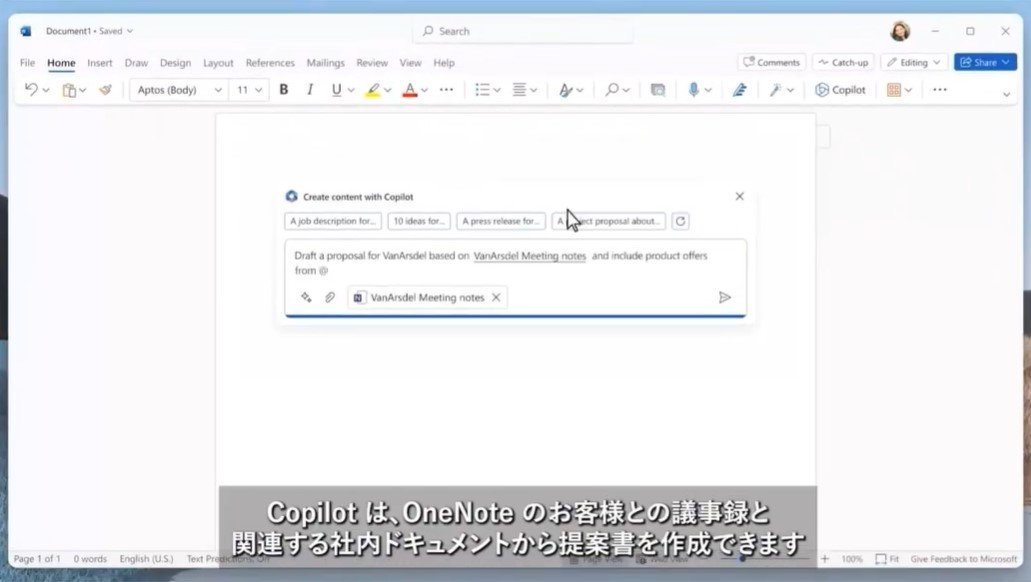This screenshot has height=582, width=1031.
Task: Click the Designer wand icon
Action: (x=776, y=90)
